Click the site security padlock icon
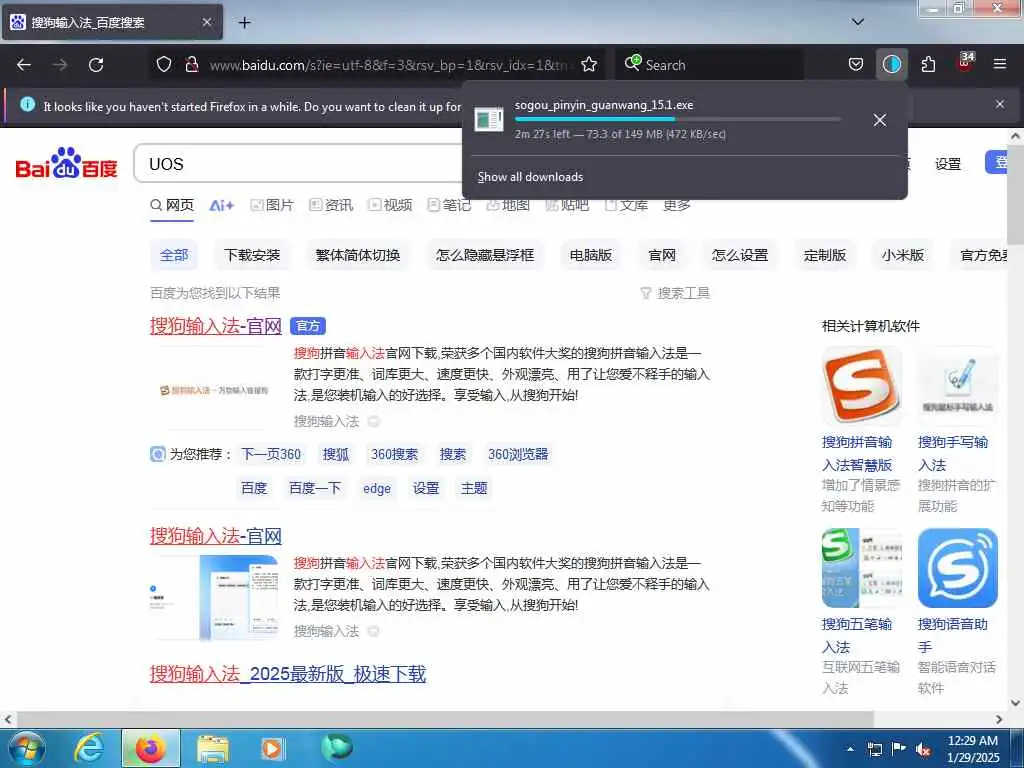Screen dimensions: 1024x768 (x=191, y=65)
